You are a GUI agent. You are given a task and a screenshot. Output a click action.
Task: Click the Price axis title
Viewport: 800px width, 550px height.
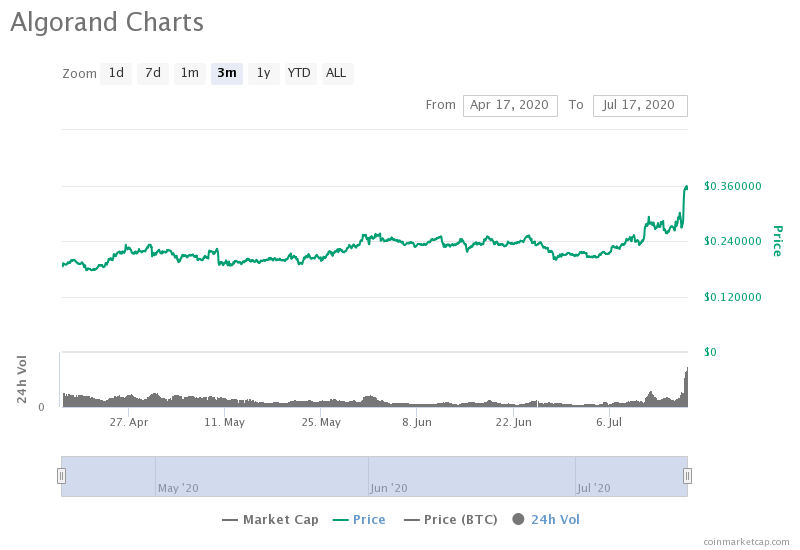point(778,241)
